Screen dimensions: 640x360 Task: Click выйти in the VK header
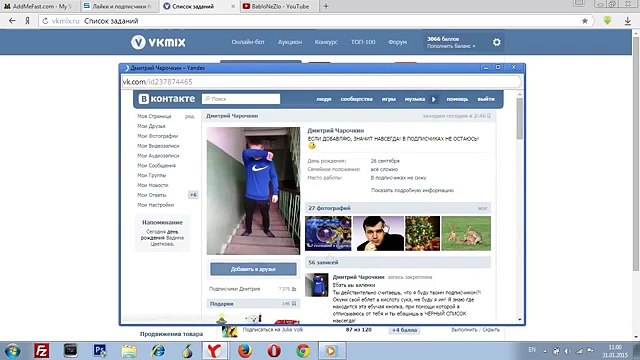[486, 99]
